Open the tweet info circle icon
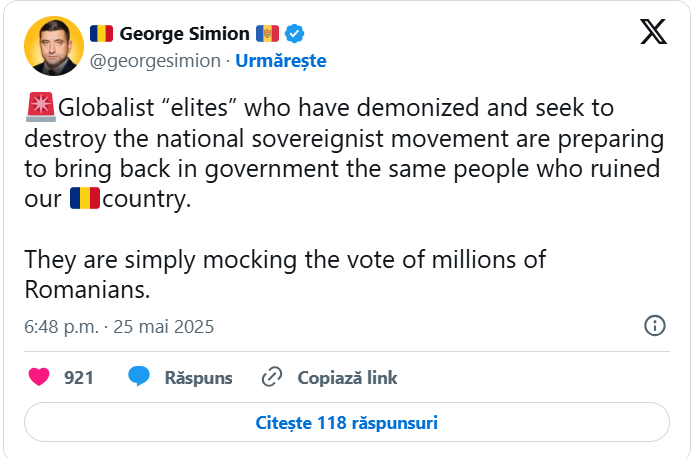The width and height of the screenshot is (697, 459). click(x=655, y=326)
